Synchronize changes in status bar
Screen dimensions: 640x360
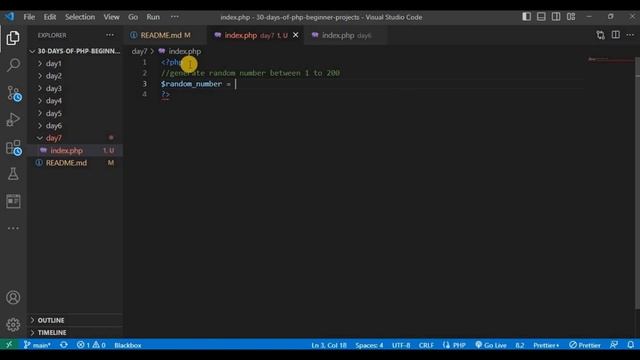coord(64,345)
